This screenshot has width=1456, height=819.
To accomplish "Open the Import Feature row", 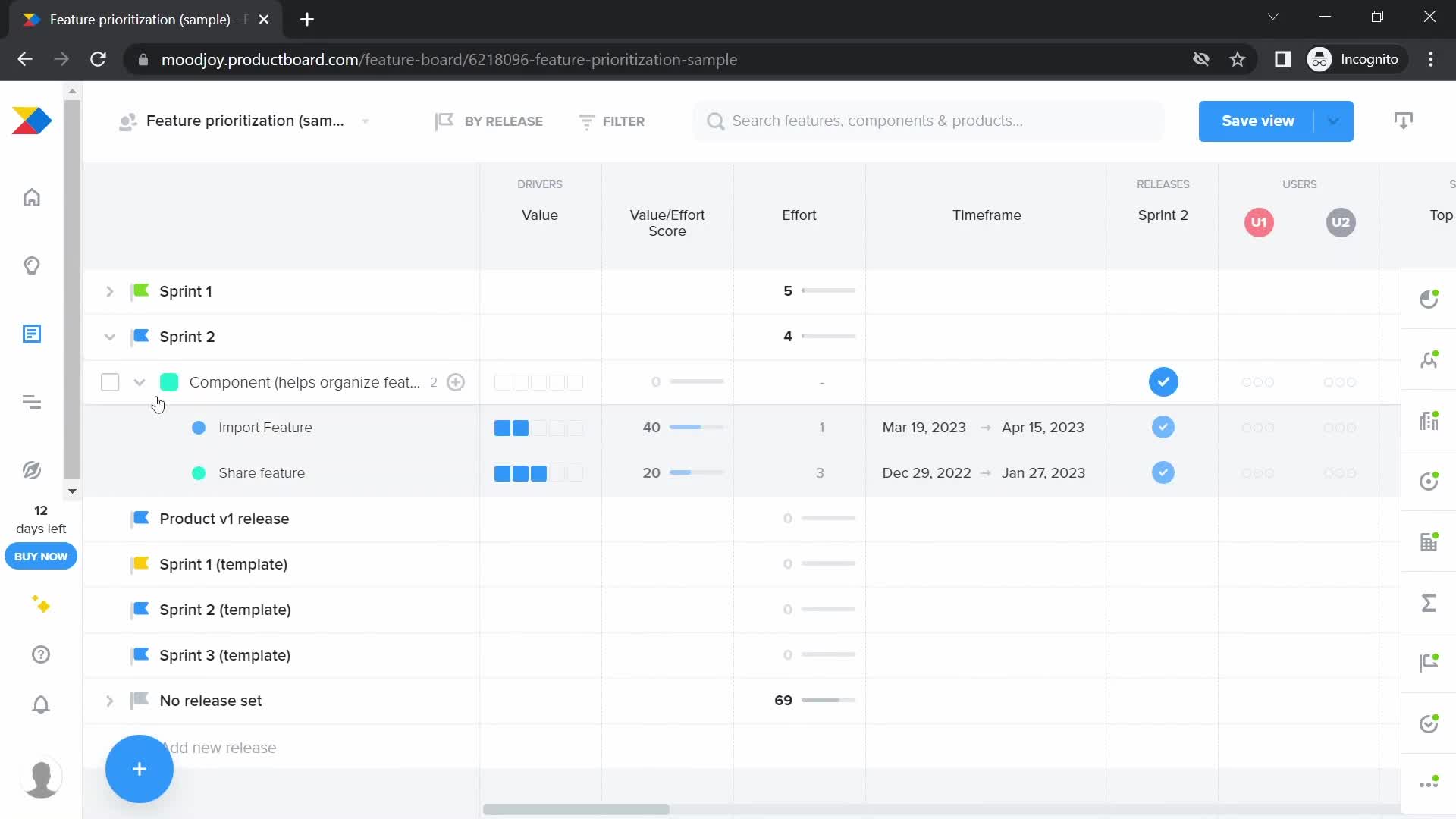I will 265,428.
